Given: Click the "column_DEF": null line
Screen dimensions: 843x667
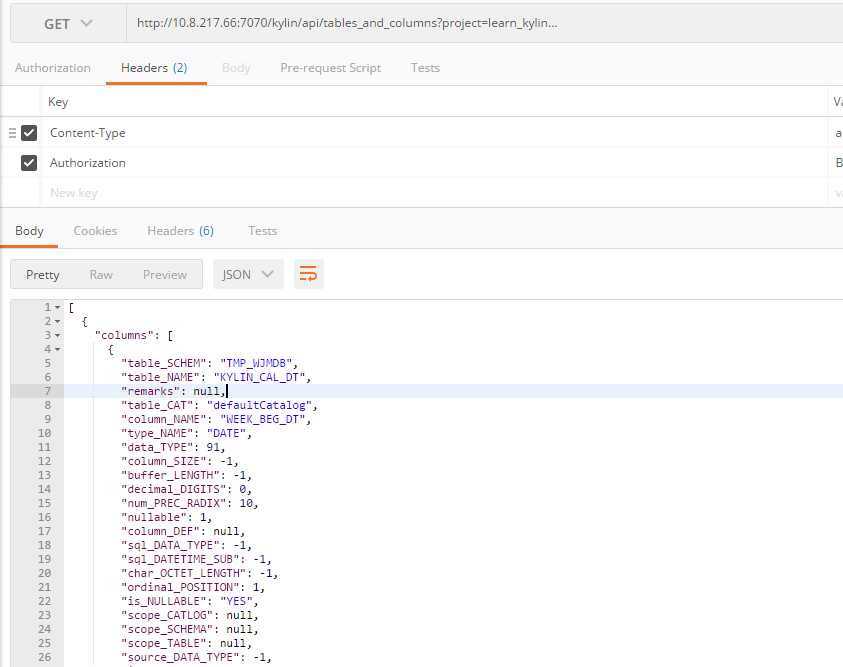Looking at the screenshot, I should 183,531.
